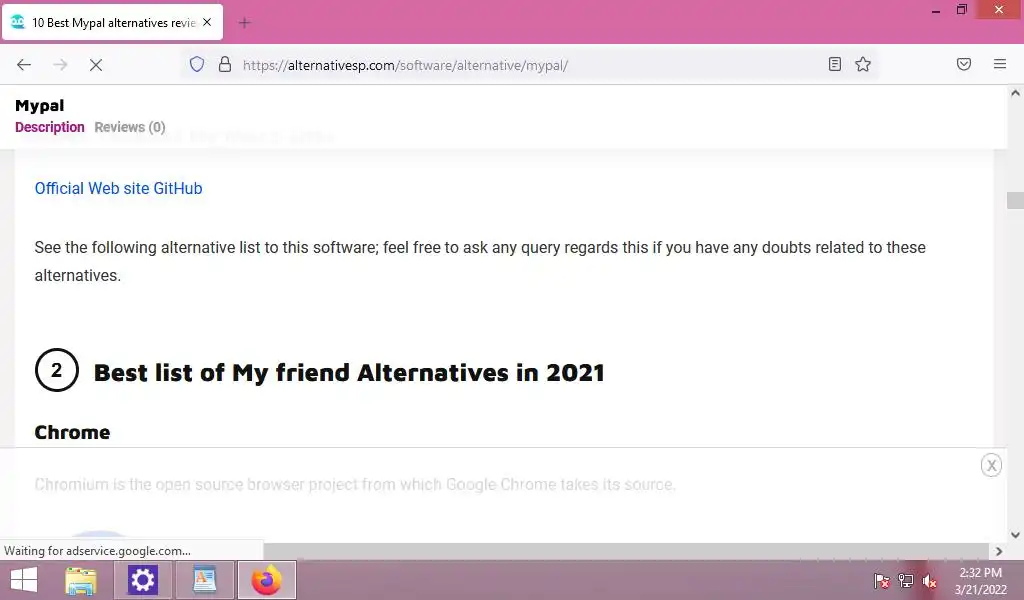
Task: Stop loading the page
Action: tap(96, 65)
